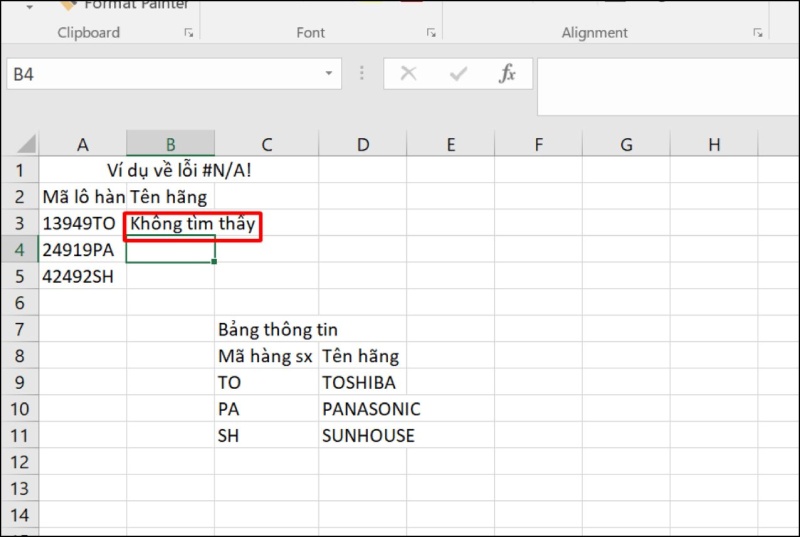Select cell "Bảng thông tin"

click(x=266, y=329)
